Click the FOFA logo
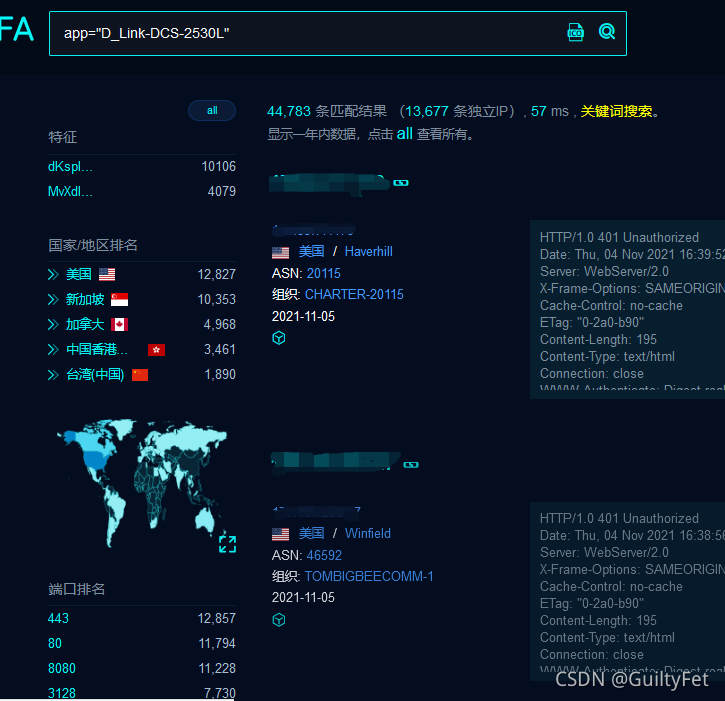This screenshot has height=701, width=725. (x=17, y=30)
